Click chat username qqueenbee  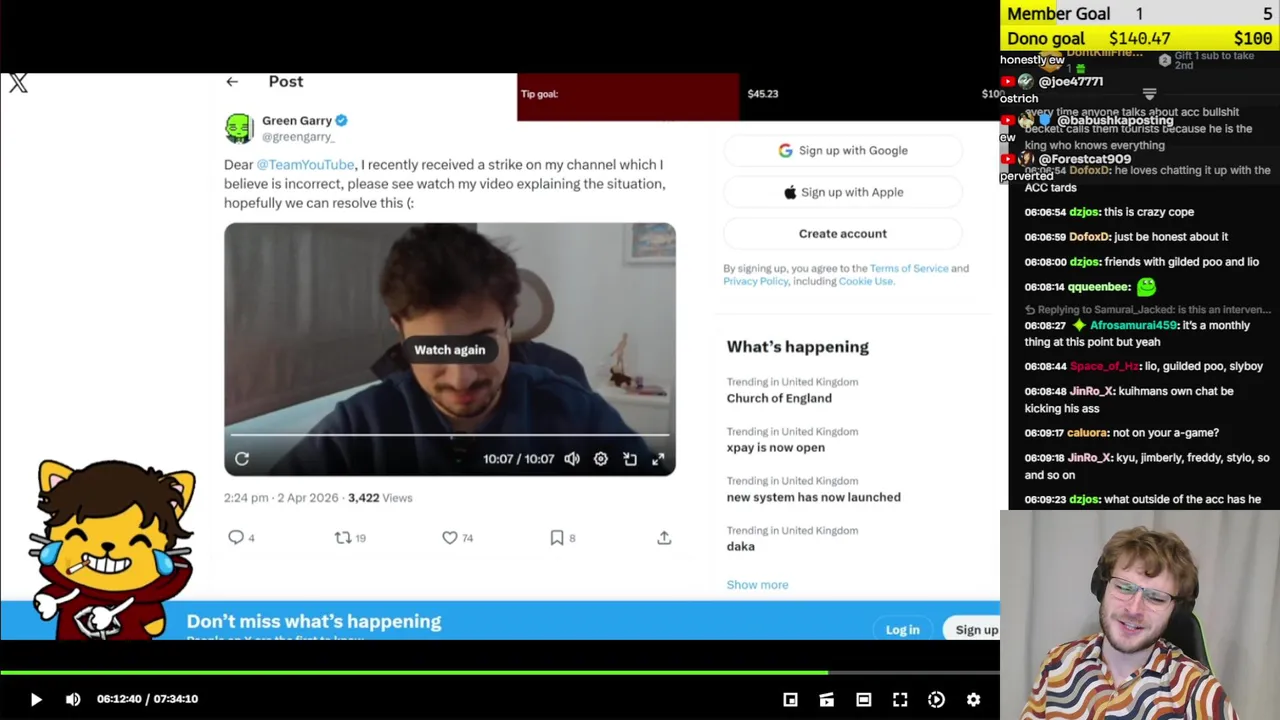[1096, 287]
